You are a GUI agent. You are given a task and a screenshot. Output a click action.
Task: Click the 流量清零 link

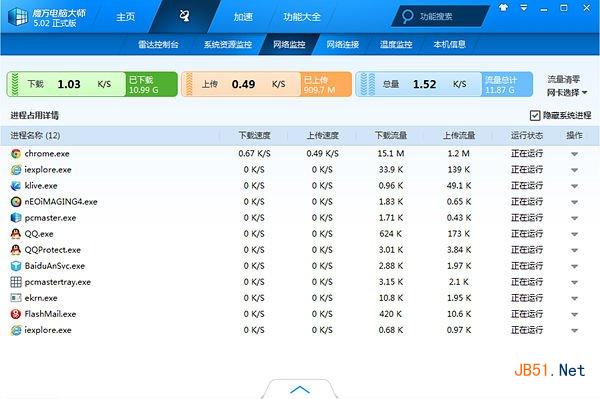coord(563,80)
